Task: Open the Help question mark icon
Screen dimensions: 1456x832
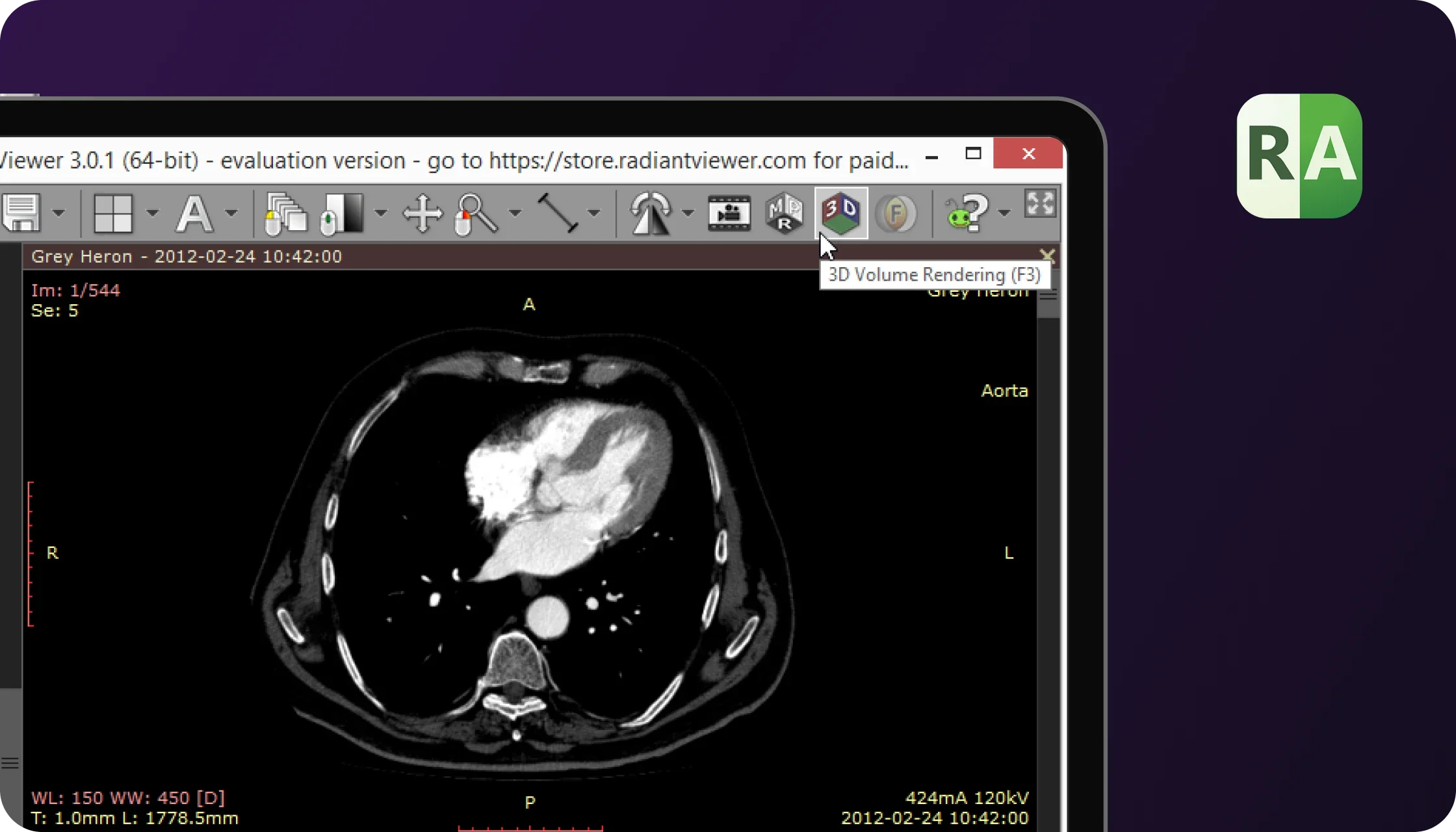Action: pyautogui.click(x=968, y=213)
